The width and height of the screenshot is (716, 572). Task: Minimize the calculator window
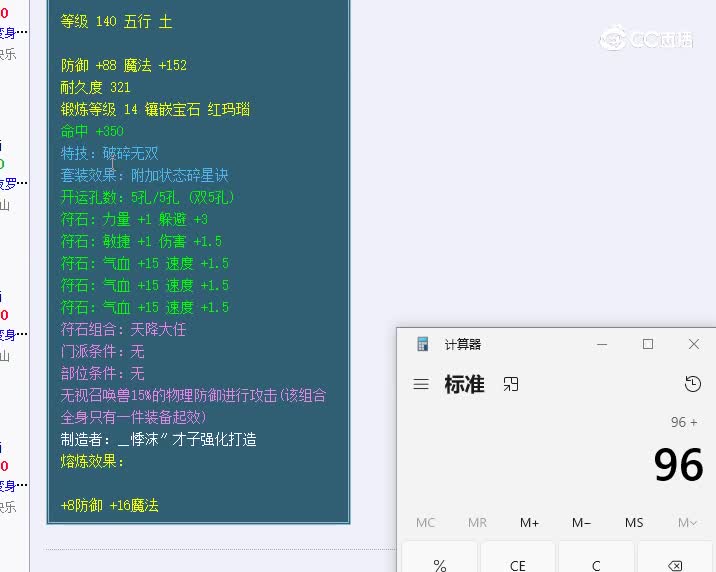pyautogui.click(x=602, y=344)
